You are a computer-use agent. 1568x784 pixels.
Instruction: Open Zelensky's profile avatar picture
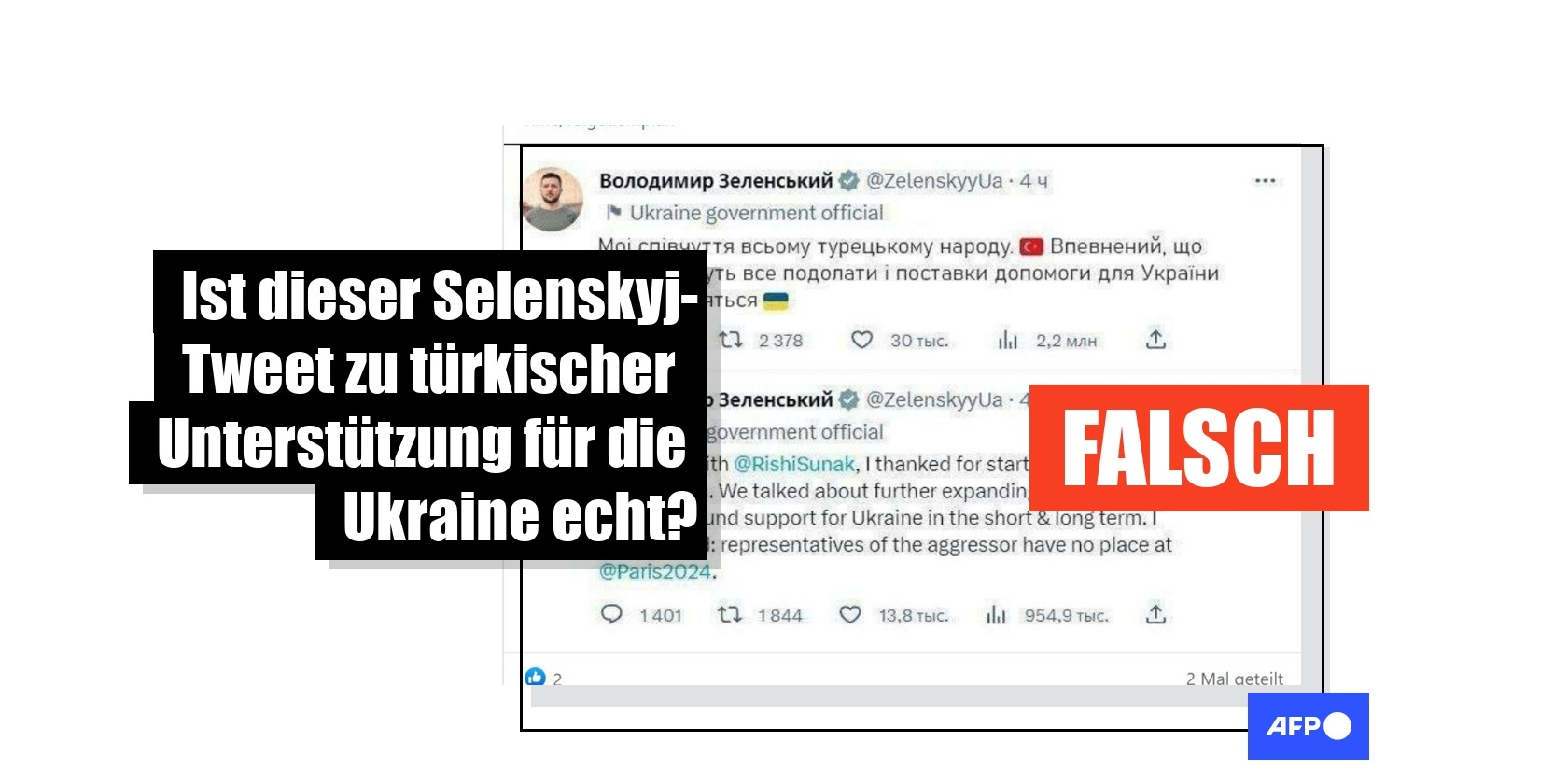[552, 199]
